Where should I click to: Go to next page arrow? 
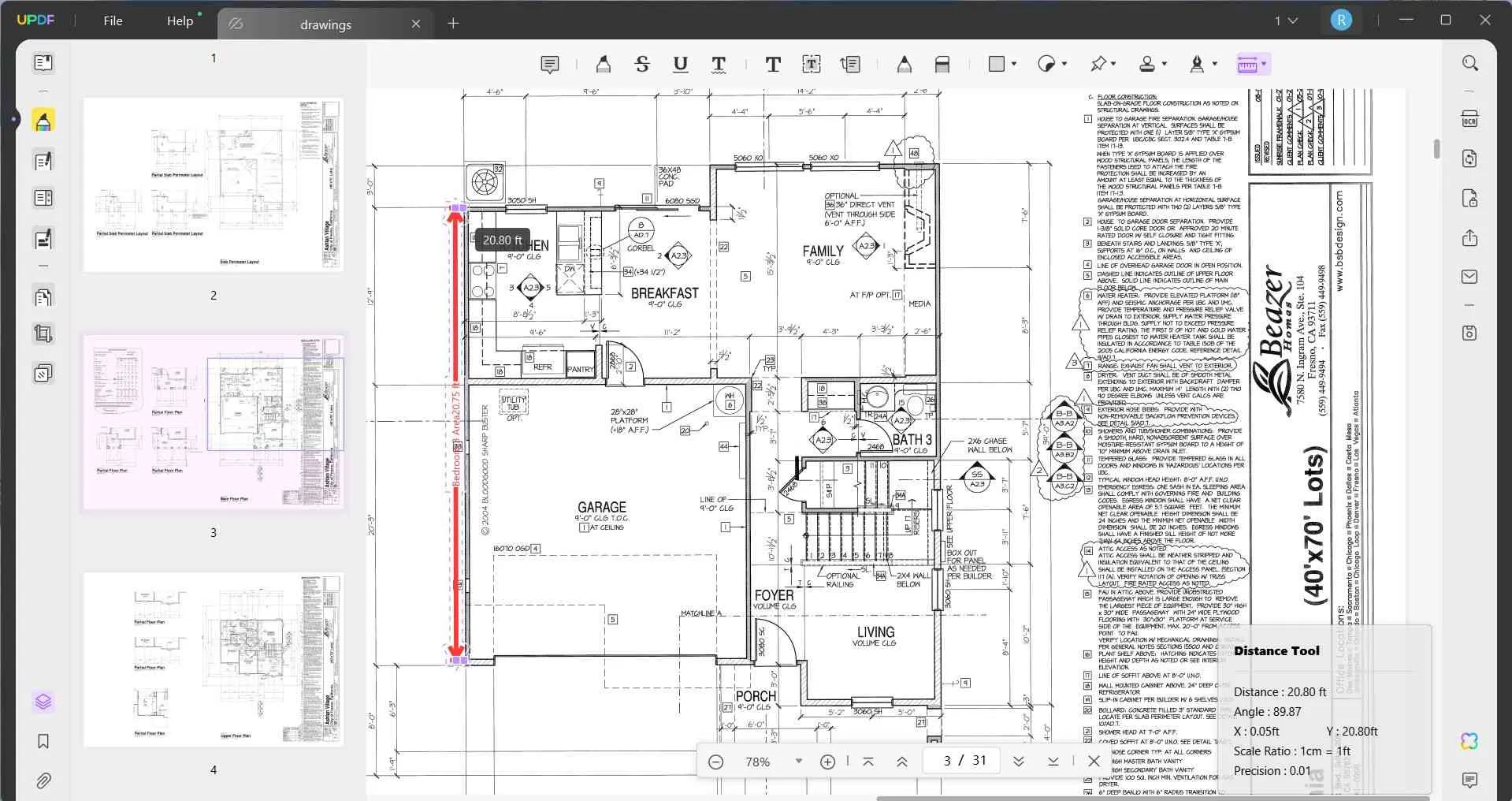point(1018,762)
